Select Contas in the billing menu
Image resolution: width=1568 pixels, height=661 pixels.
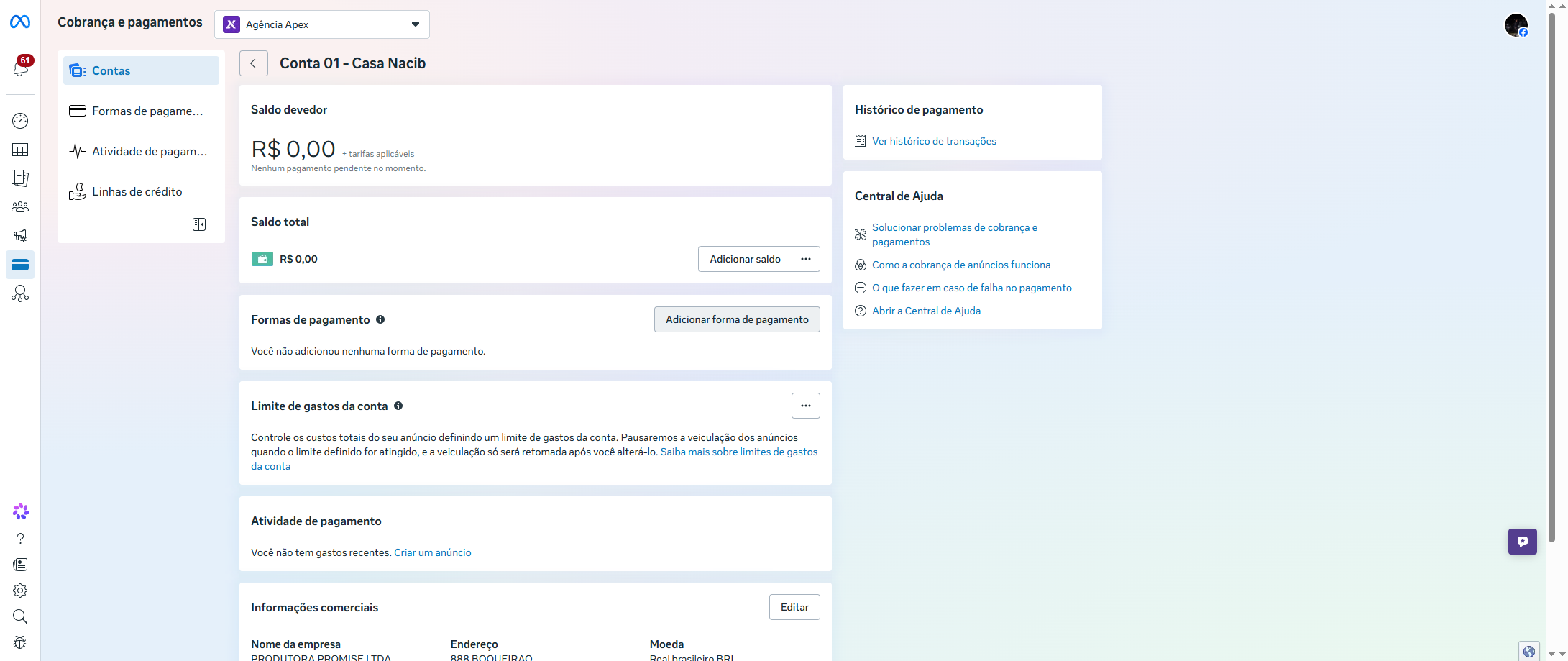[141, 70]
